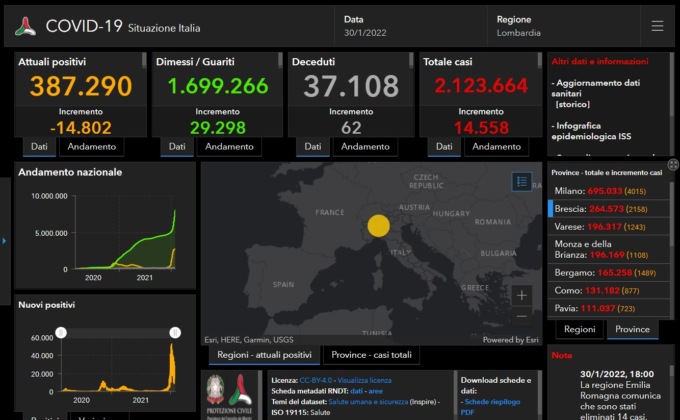This screenshot has width=680, height=420.
Task: Click the Powered by Esri text
Action: click(510, 340)
